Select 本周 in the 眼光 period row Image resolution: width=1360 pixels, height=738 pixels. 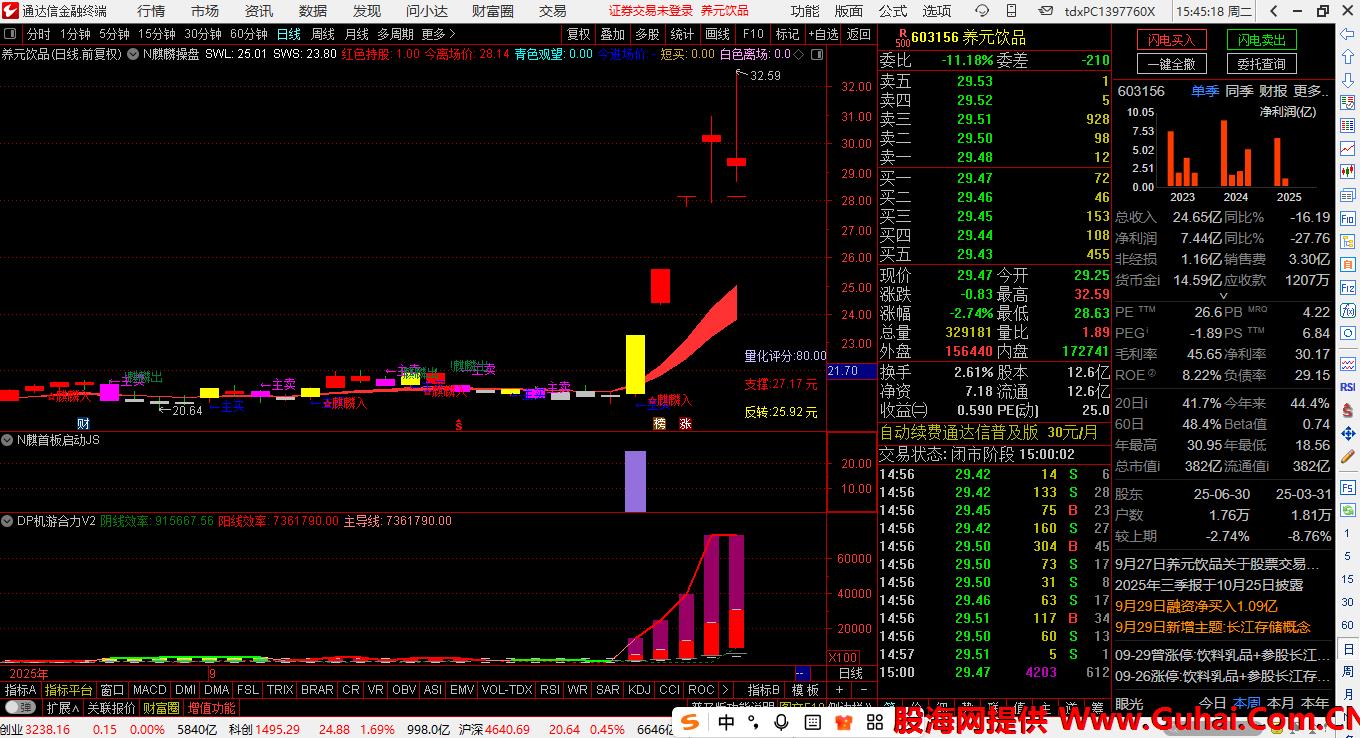(1246, 704)
